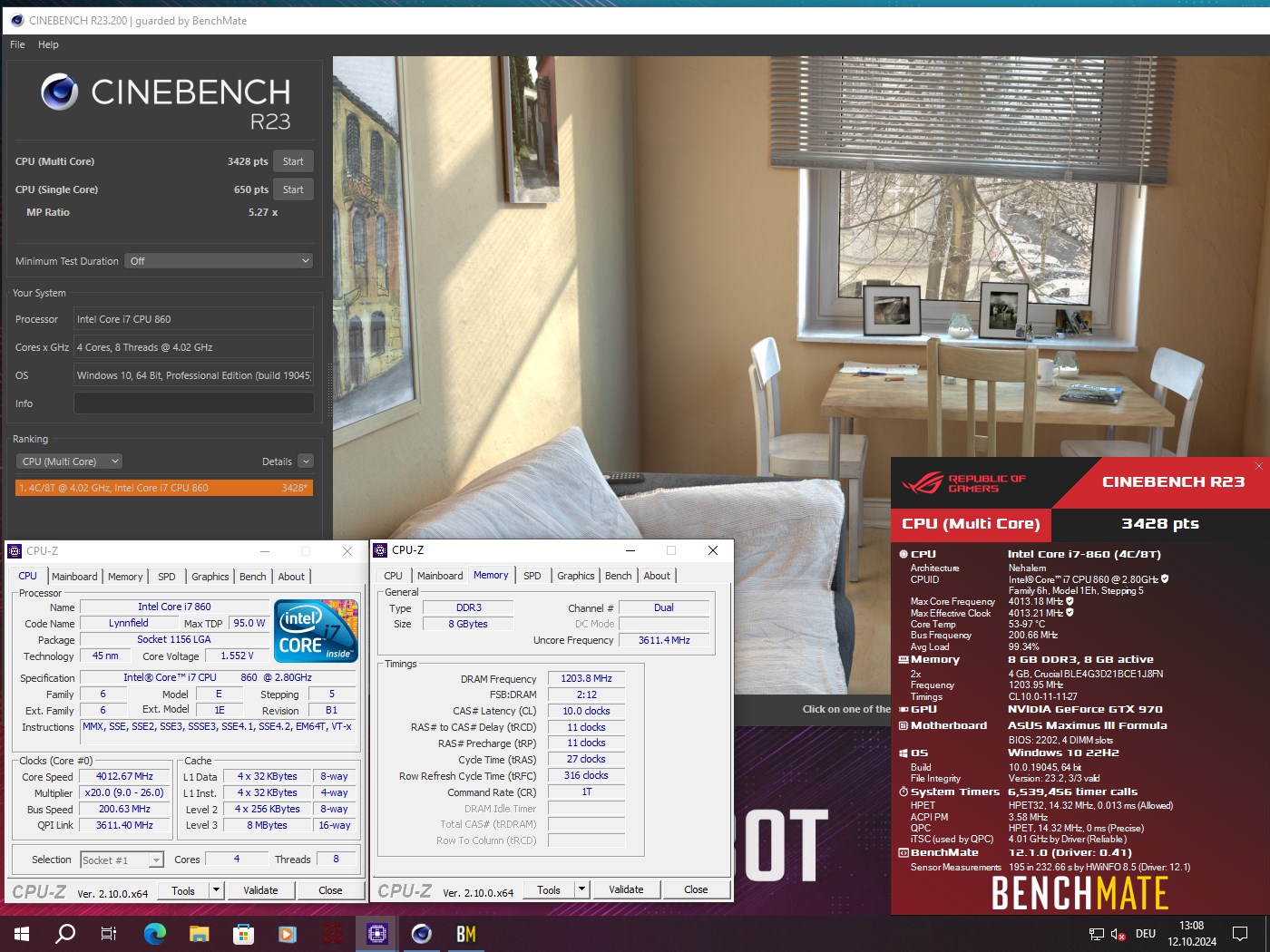Open Graphics tab in Memory CPU-Z window
Viewport: 1270px width, 952px height.
click(x=575, y=576)
